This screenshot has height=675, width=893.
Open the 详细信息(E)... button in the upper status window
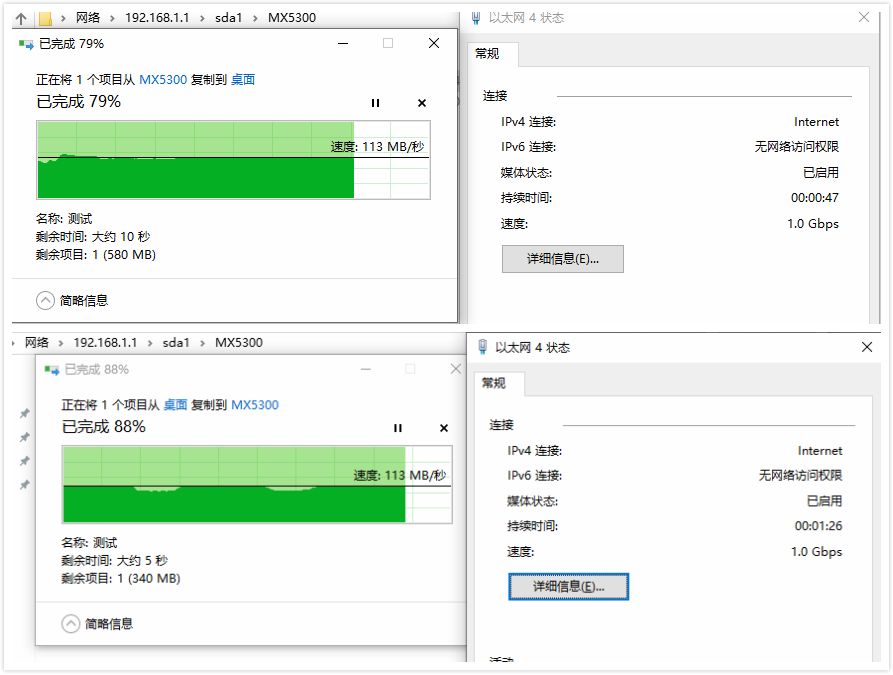563,259
